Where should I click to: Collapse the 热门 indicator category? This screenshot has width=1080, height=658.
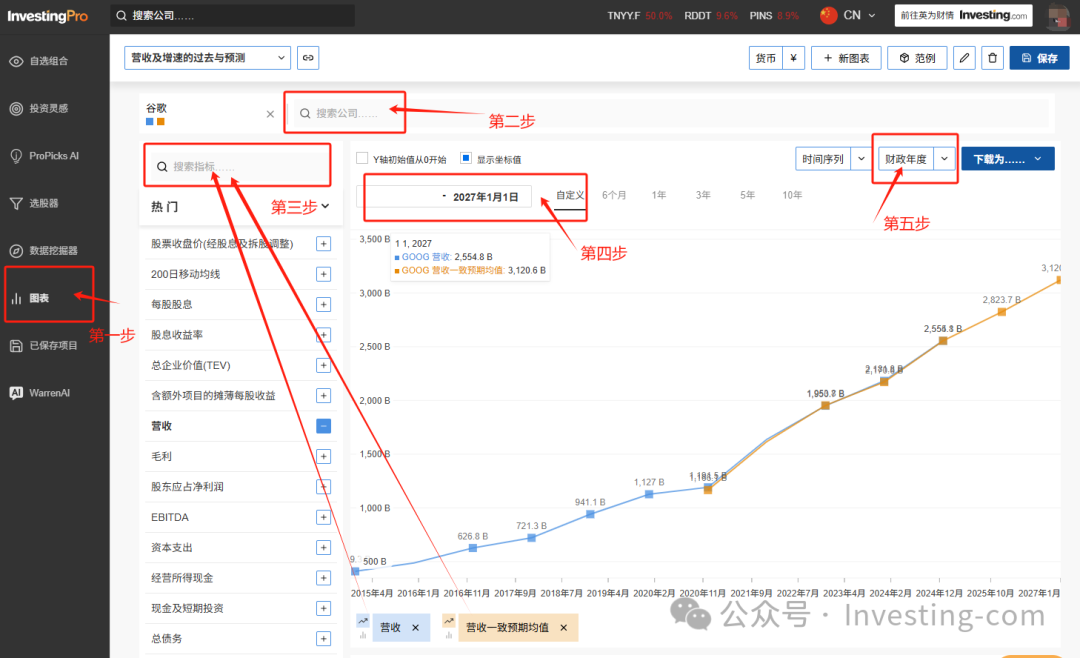coord(325,206)
